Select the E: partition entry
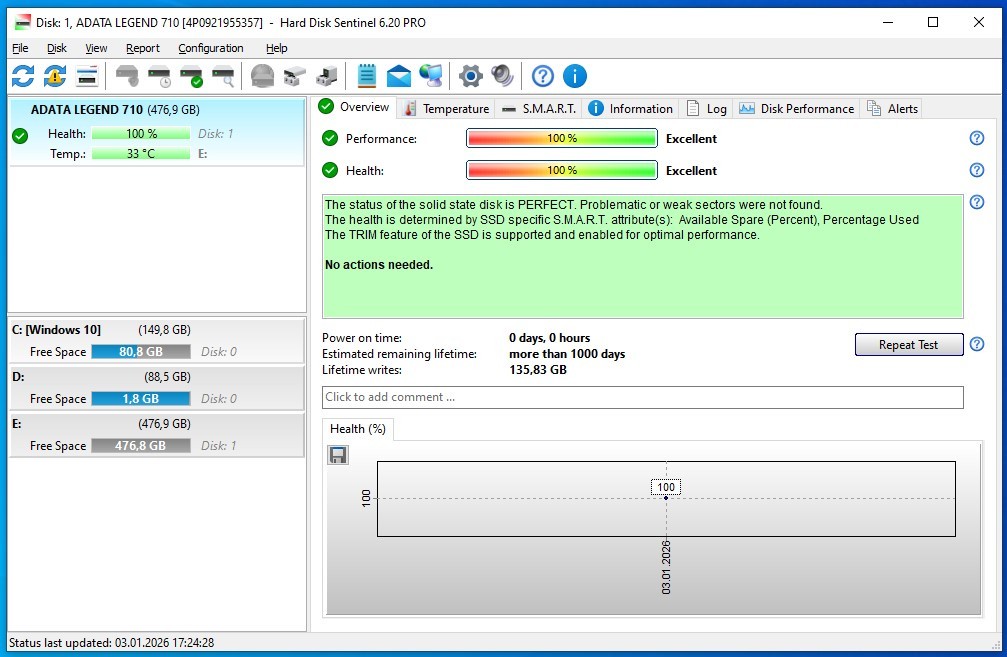1007x657 pixels. click(157, 434)
